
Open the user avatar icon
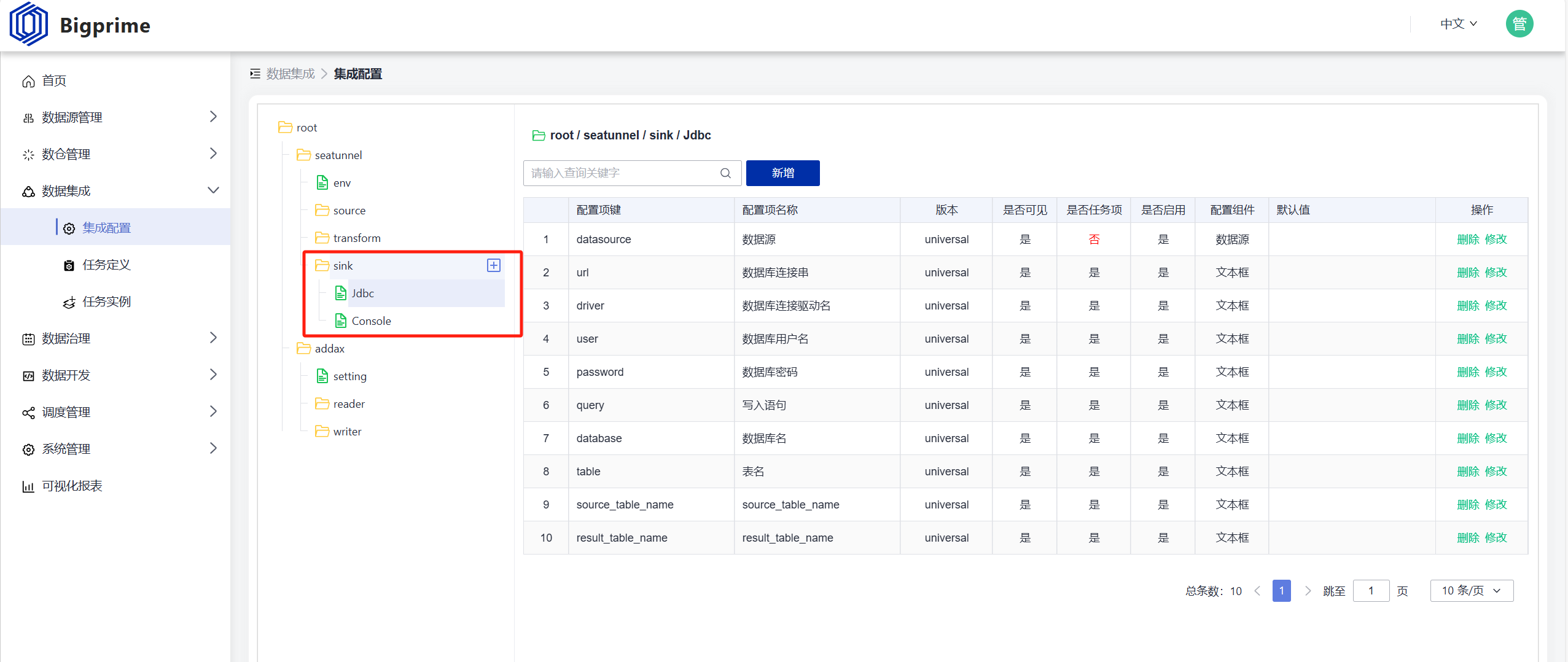tap(1519, 24)
